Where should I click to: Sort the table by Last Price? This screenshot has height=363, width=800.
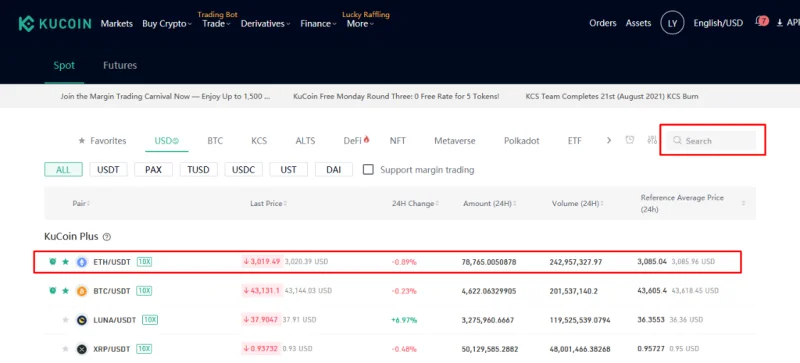click(x=268, y=203)
